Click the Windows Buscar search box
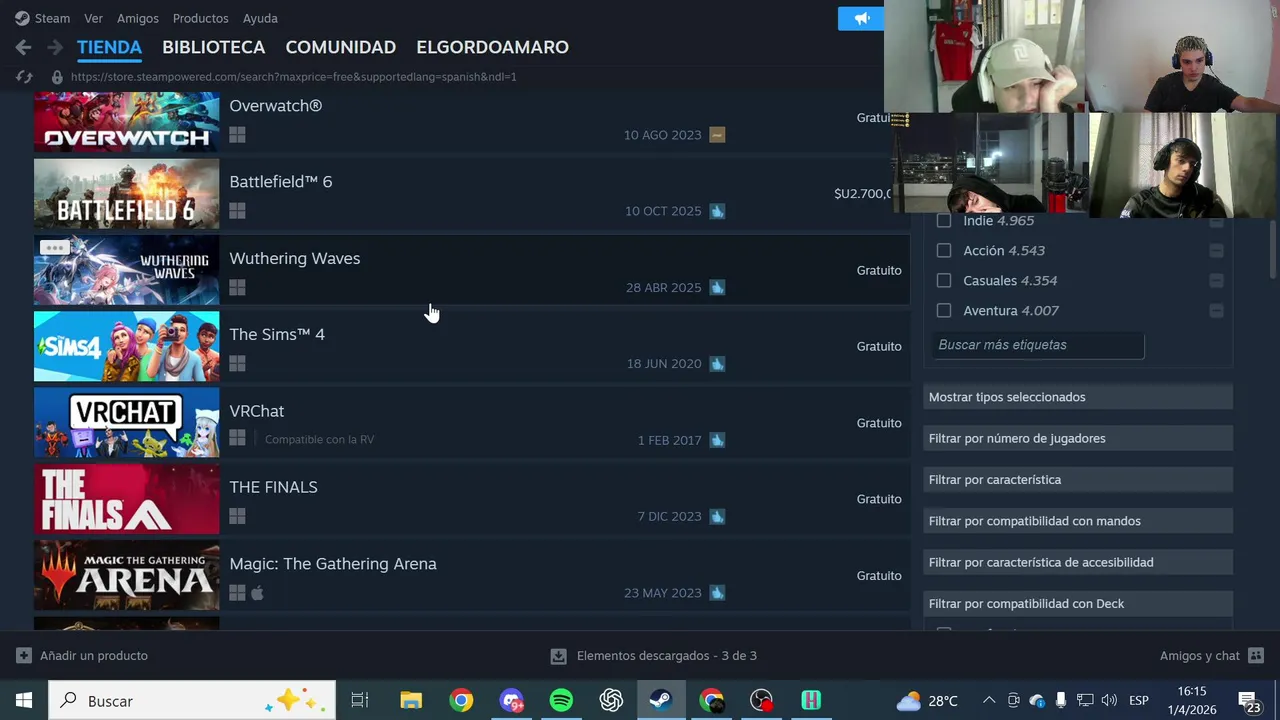Viewport: 1280px width, 720px height. coord(192,700)
